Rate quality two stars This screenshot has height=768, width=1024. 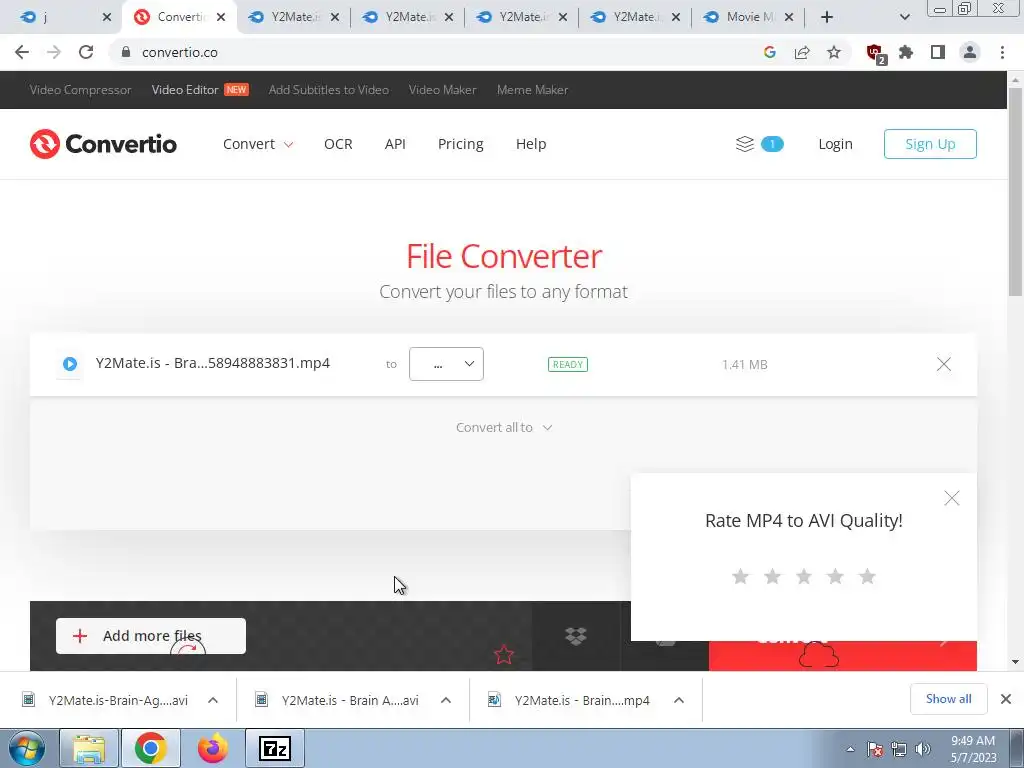[x=772, y=576]
